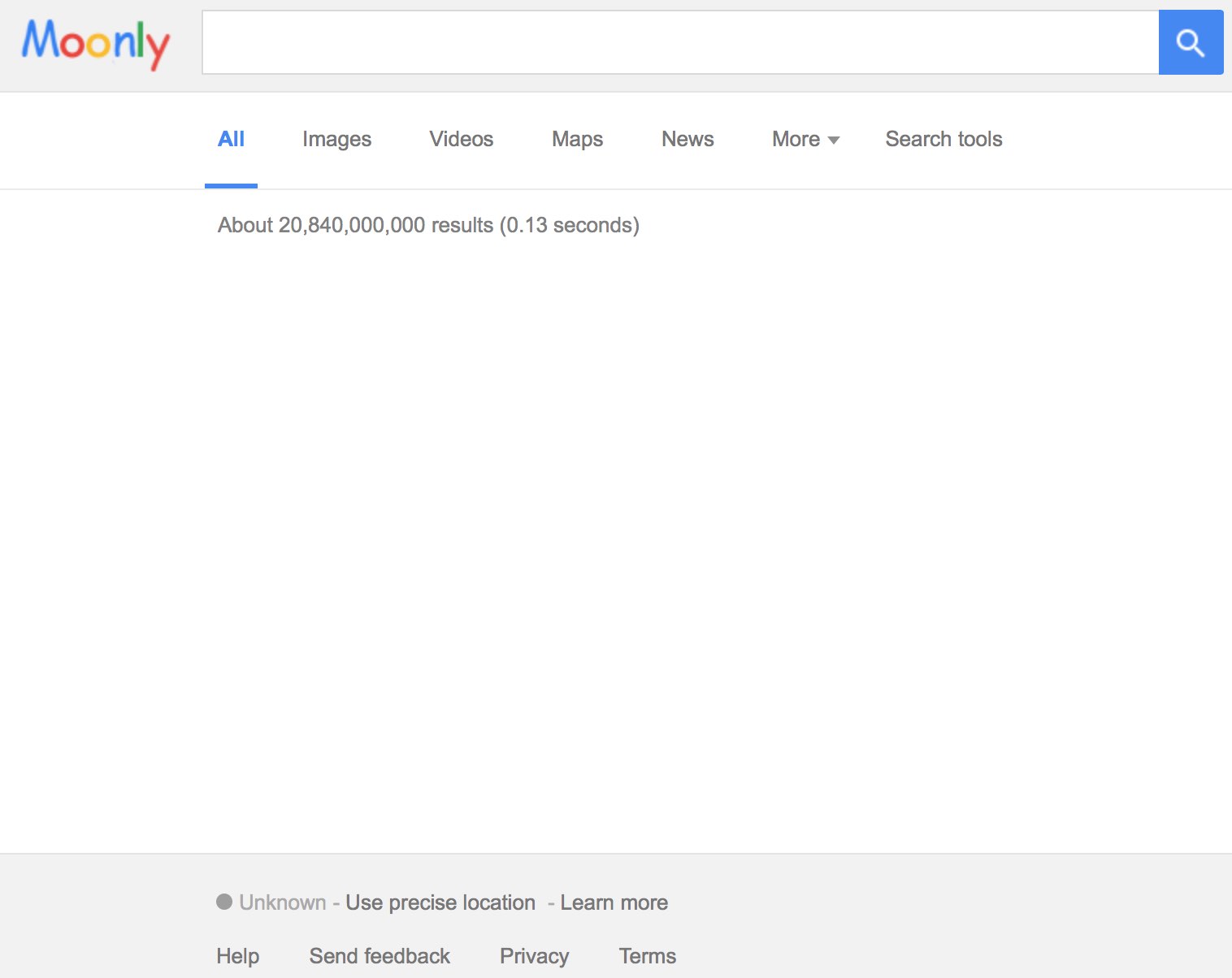The width and height of the screenshot is (1232, 978).
Task: Open the Learn more link
Action: (x=614, y=902)
